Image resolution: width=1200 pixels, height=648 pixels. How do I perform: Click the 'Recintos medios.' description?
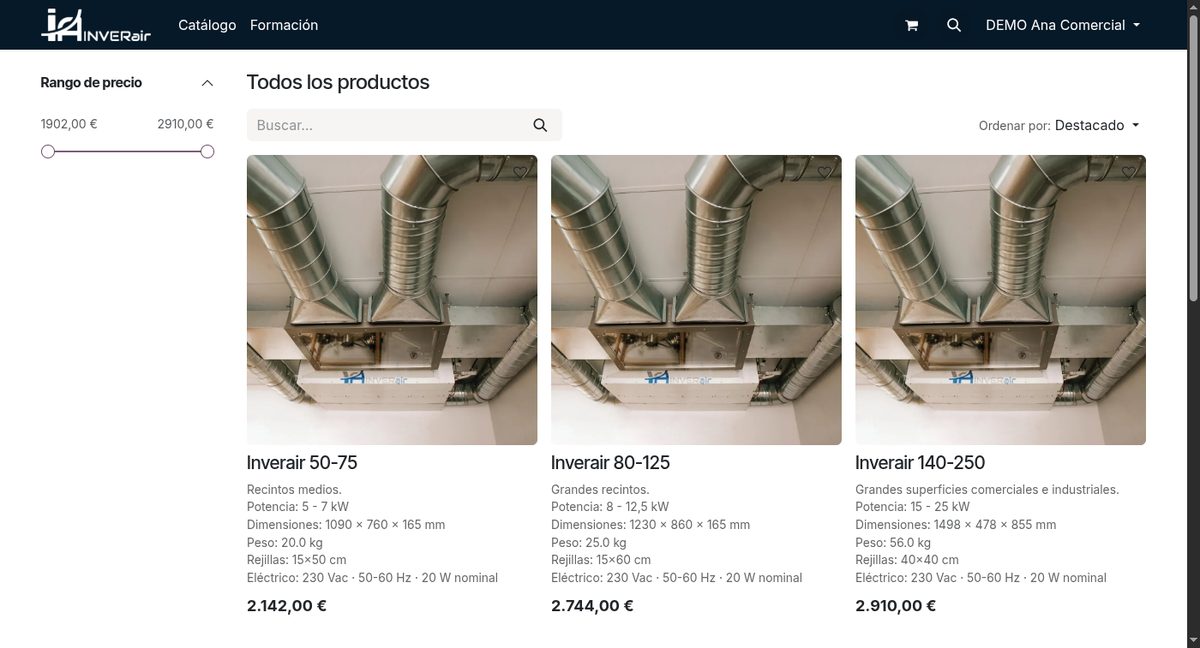point(294,489)
